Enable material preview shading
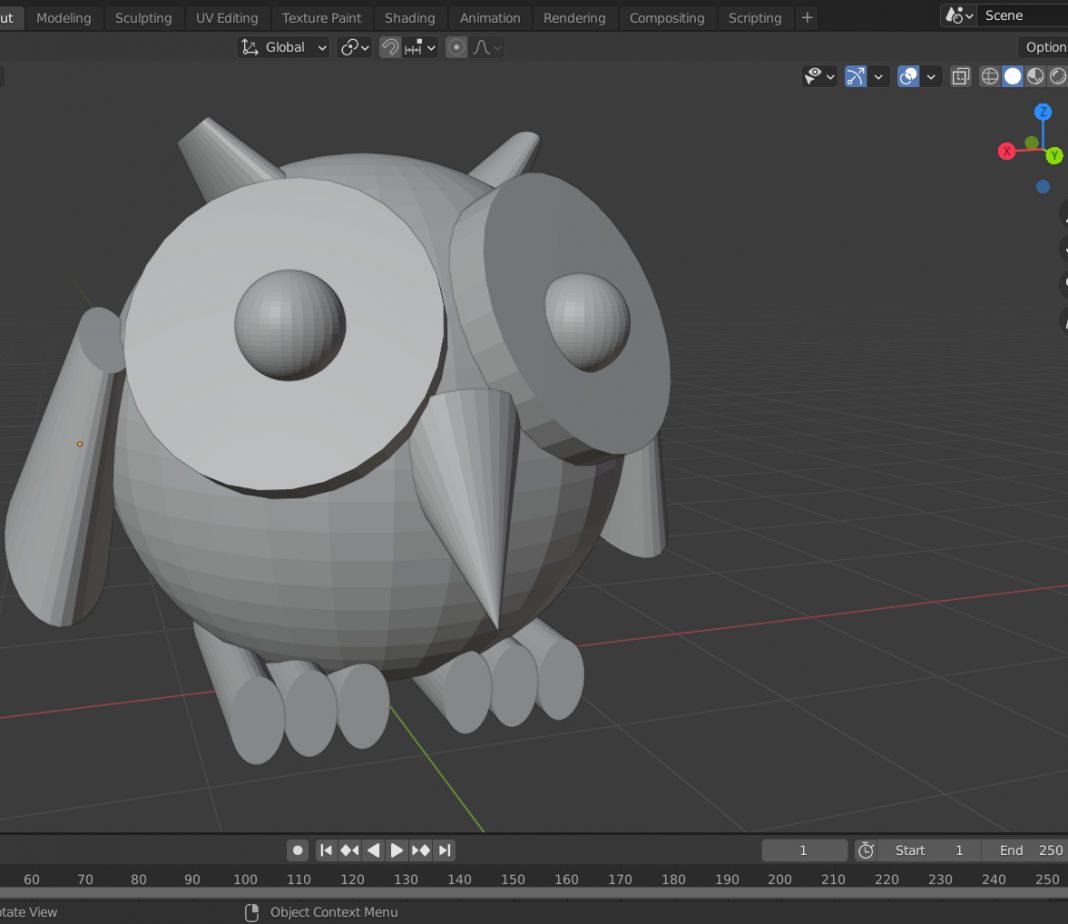This screenshot has width=1068, height=924. tap(1036, 77)
